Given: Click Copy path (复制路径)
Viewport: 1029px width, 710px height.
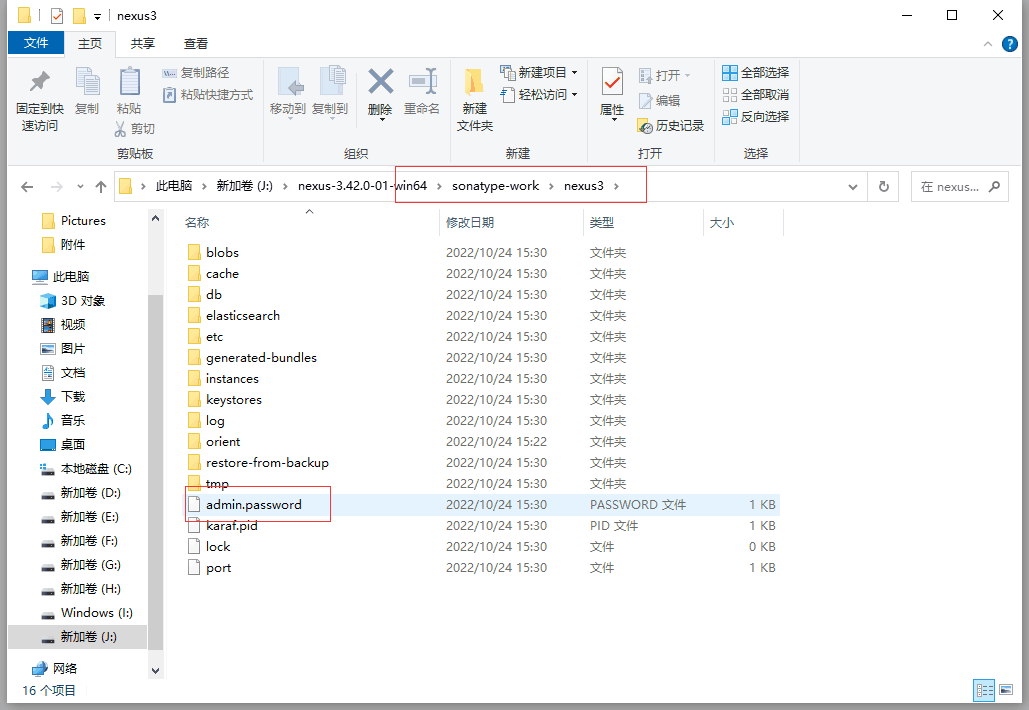Looking at the screenshot, I should pyautogui.click(x=196, y=73).
